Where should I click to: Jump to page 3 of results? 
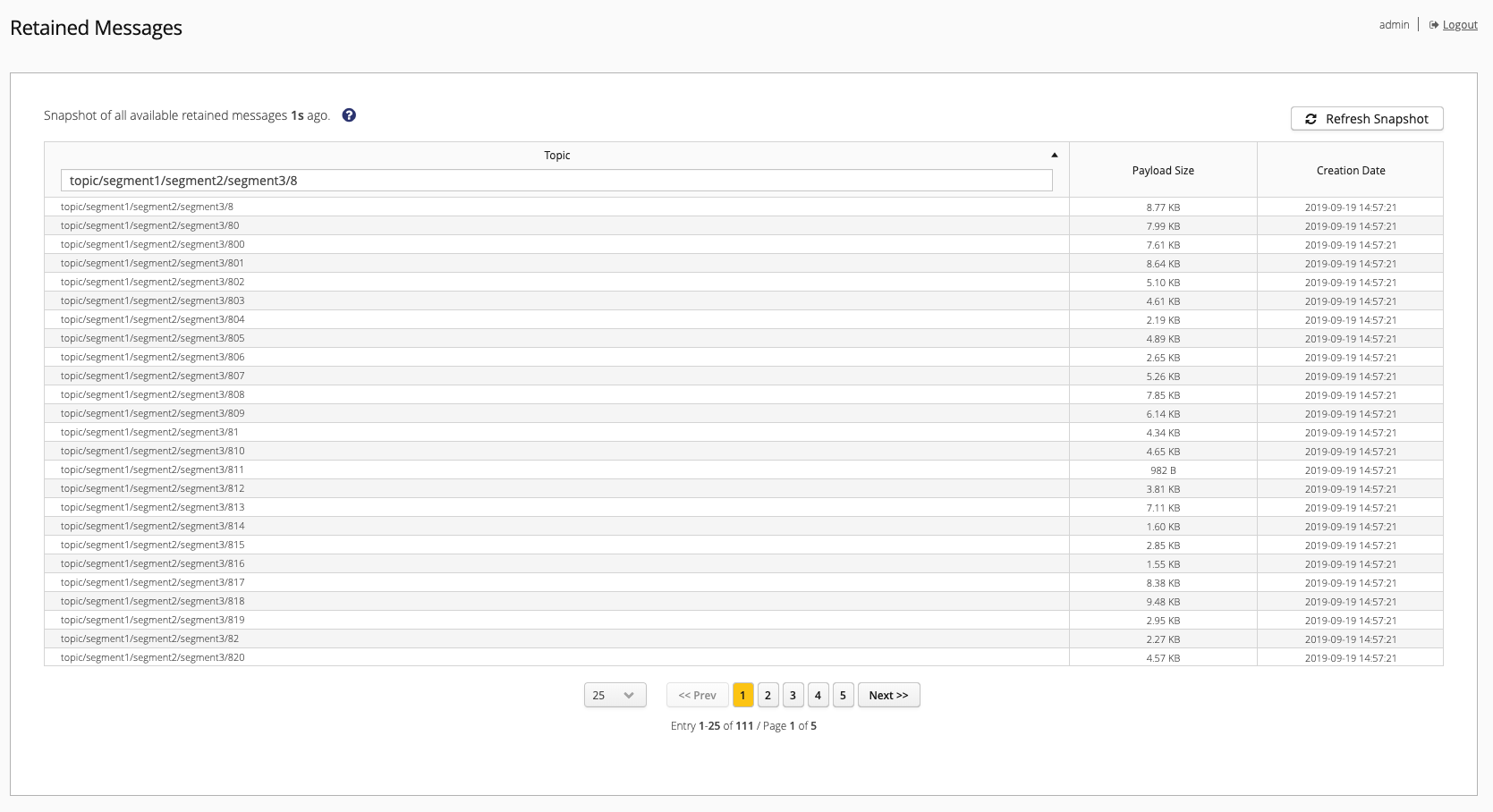793,696
